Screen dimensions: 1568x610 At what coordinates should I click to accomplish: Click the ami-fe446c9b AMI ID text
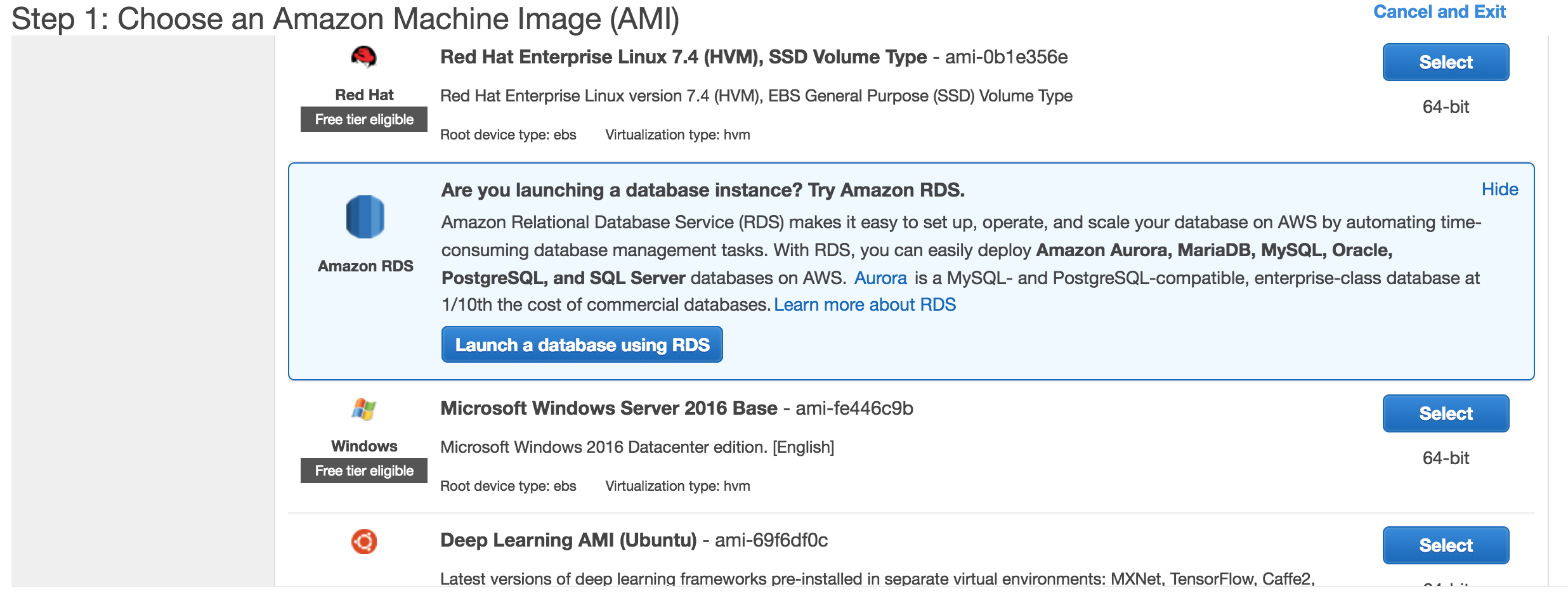point(854,408)
